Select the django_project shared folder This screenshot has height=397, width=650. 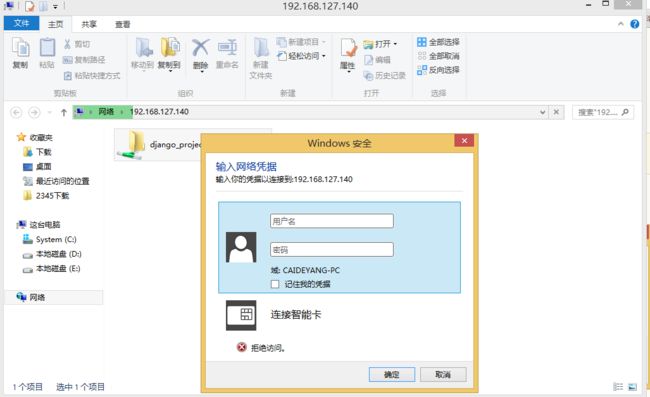[x=159, y=145]
